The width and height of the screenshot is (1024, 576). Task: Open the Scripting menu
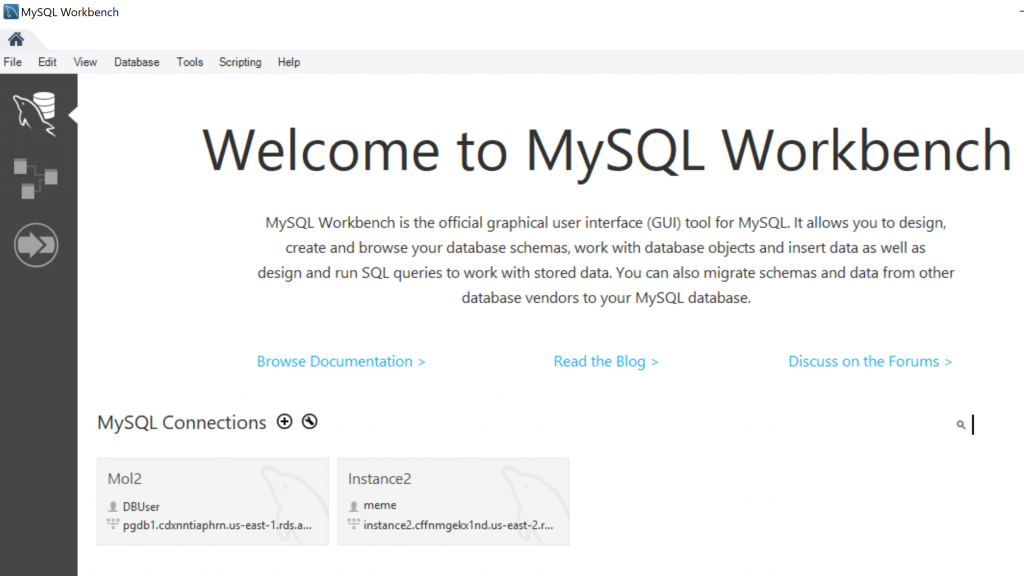(240, 62)
